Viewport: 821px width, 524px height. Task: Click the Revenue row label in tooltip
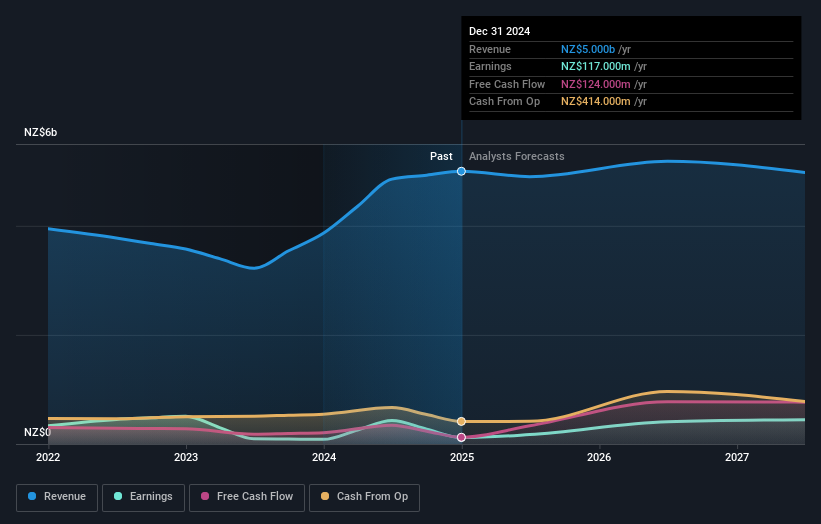[490, 49]
